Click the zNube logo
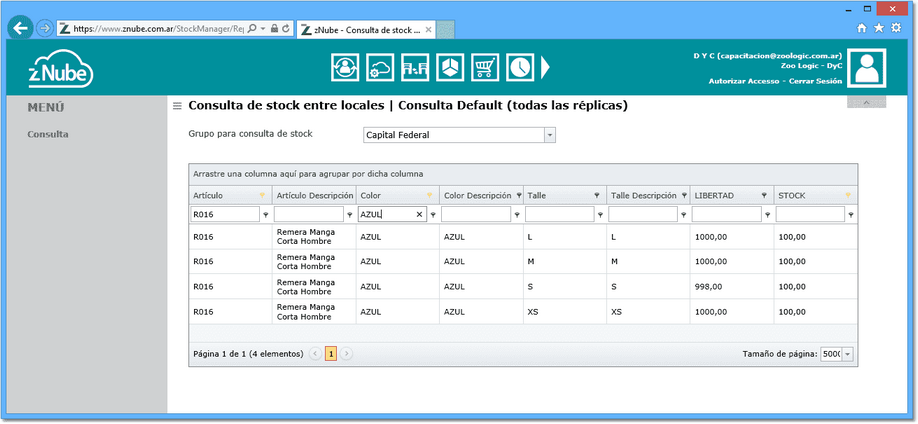The height and width of the screenshot is (424, 918). pyautogui.click(x=61, y=69)
